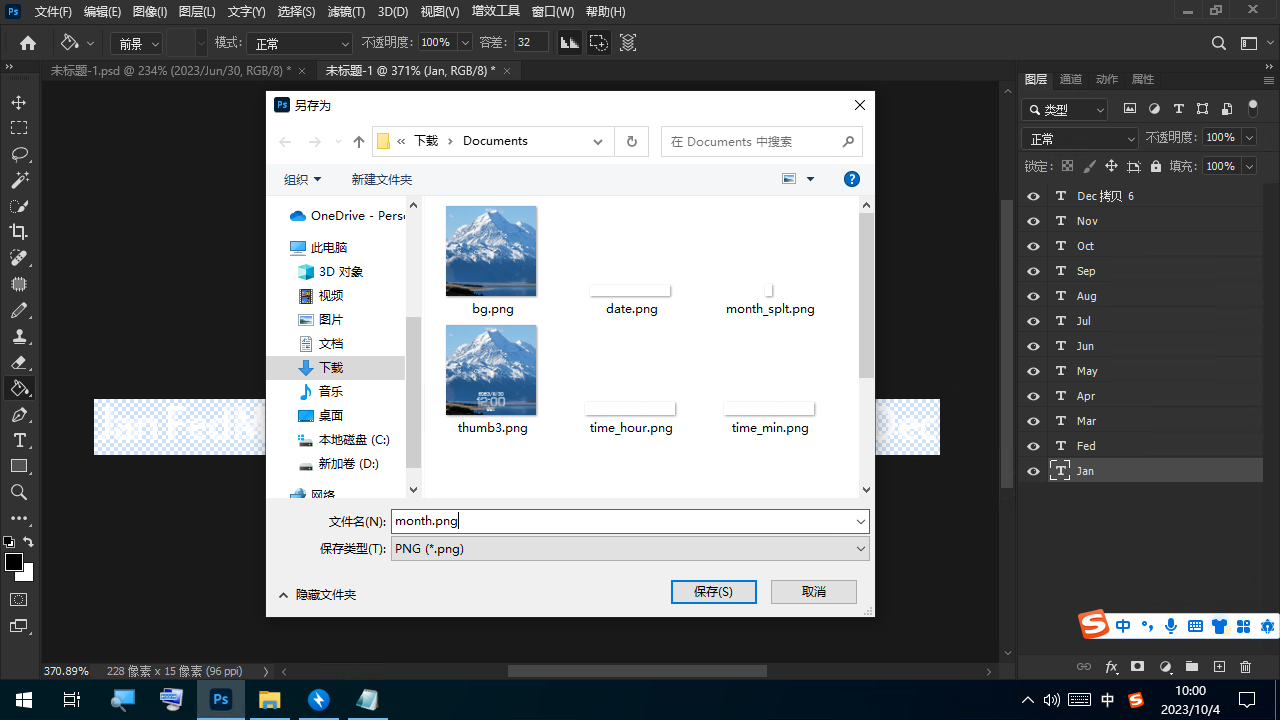This screenshot has width=1280, height=720.
Task: Click the 取消 cancel button
Action: pyautogui.click(x=813, y=592)
